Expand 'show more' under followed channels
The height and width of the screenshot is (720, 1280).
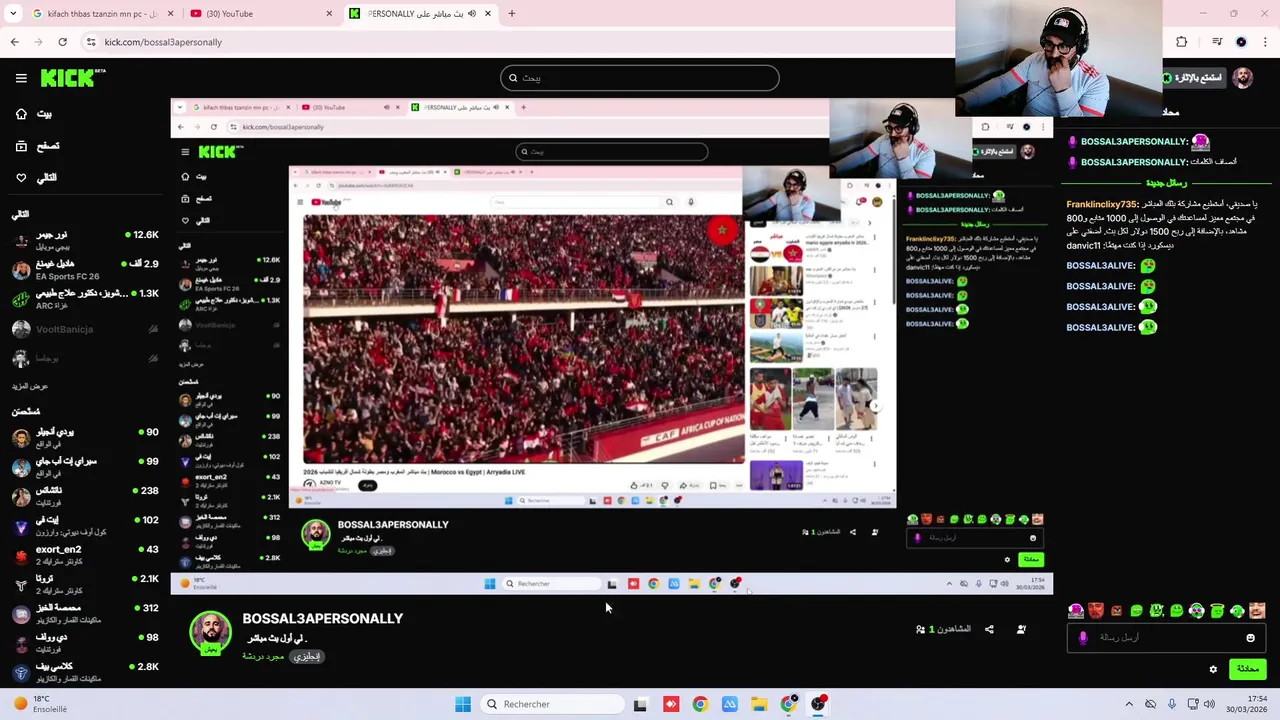30,386
